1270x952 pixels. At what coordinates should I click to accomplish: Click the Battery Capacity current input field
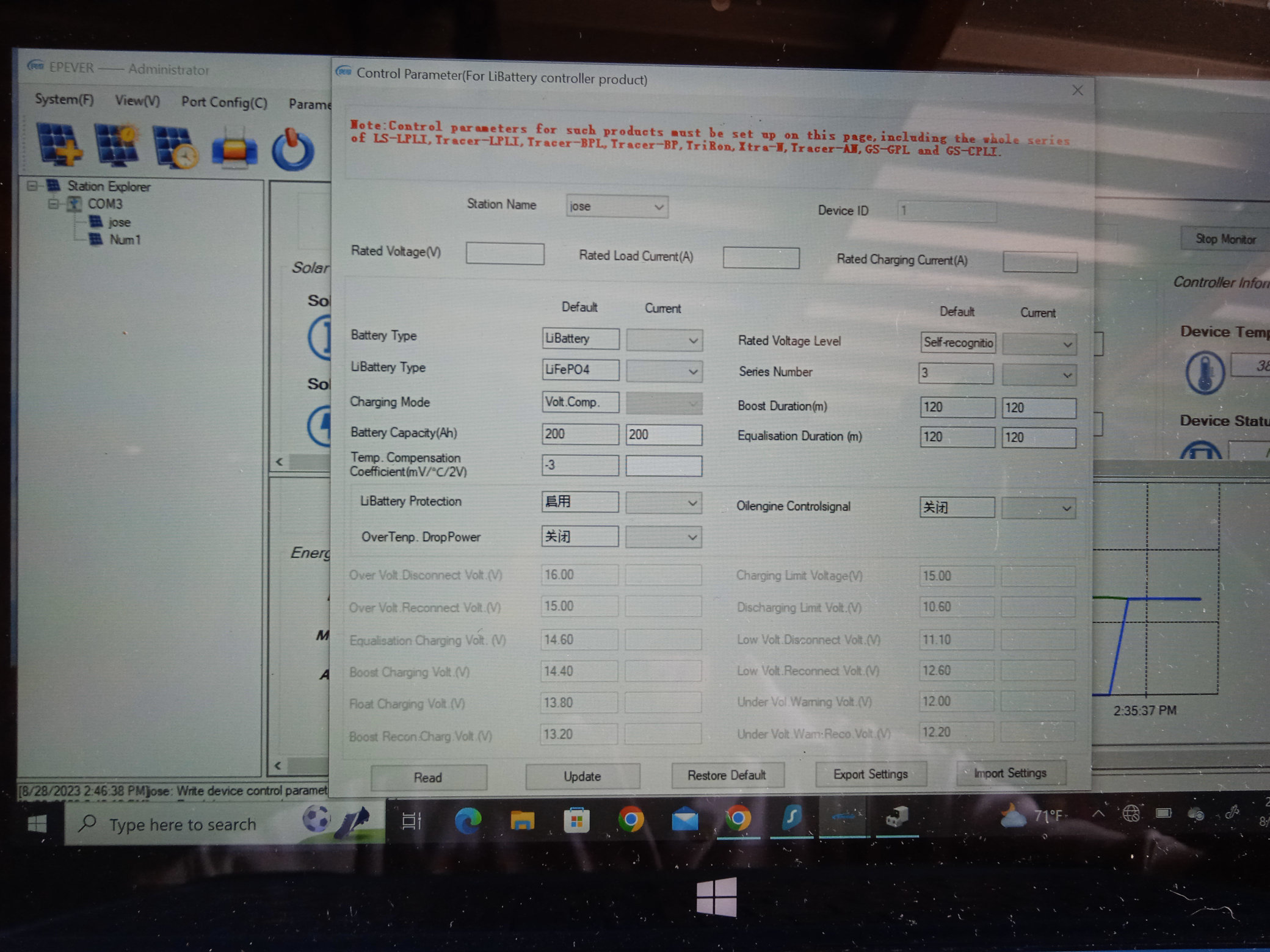[x=663, y=435]
